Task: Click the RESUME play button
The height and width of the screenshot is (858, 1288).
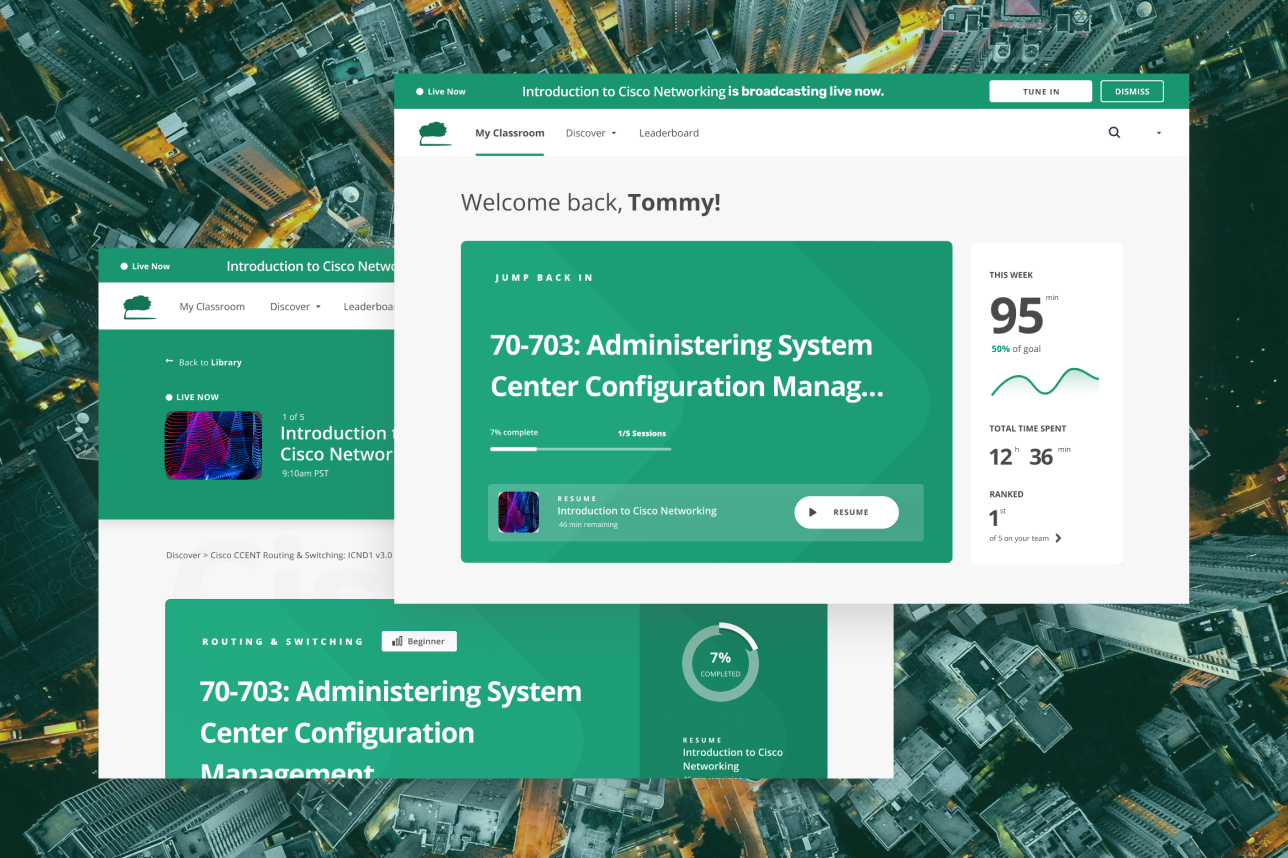Action: click(x=846, y=512)
